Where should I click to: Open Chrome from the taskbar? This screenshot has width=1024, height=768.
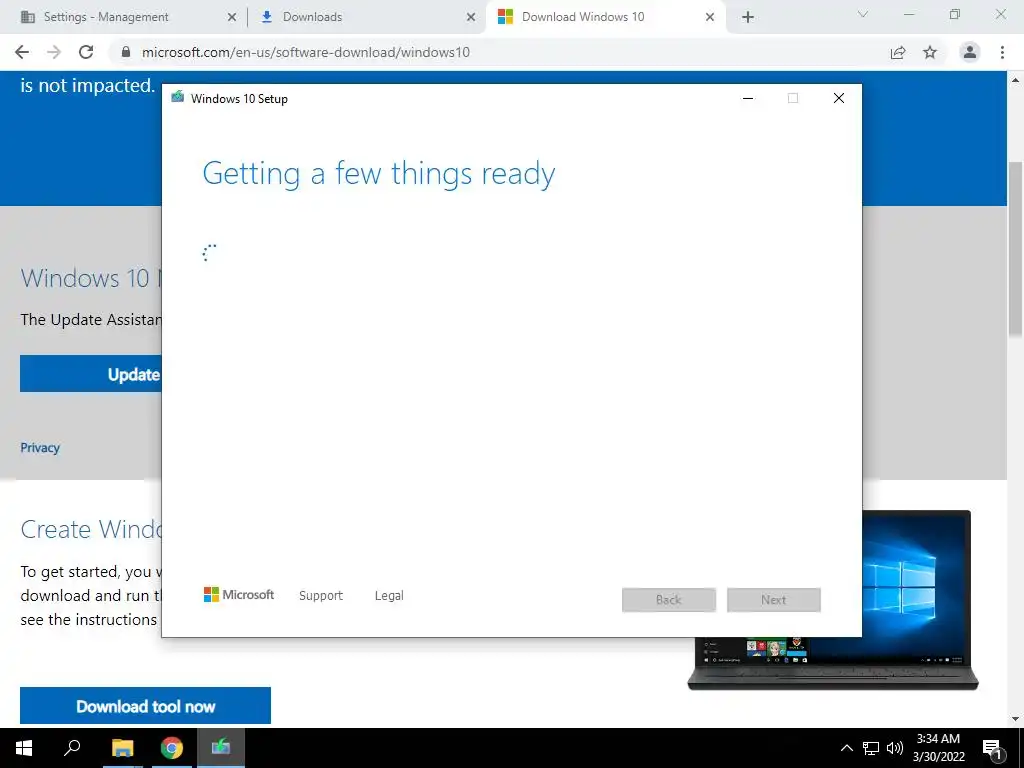(x=172, y=748)
